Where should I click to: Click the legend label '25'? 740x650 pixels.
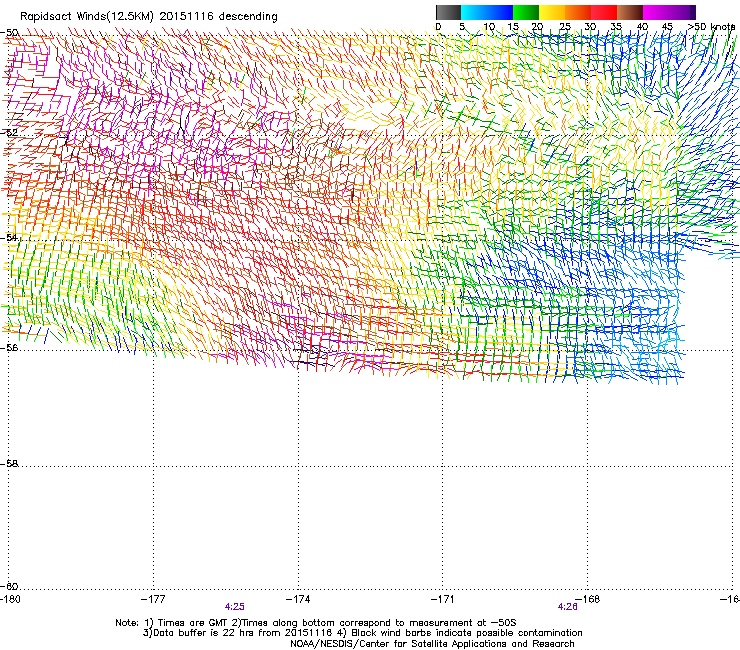click(565, 27)
